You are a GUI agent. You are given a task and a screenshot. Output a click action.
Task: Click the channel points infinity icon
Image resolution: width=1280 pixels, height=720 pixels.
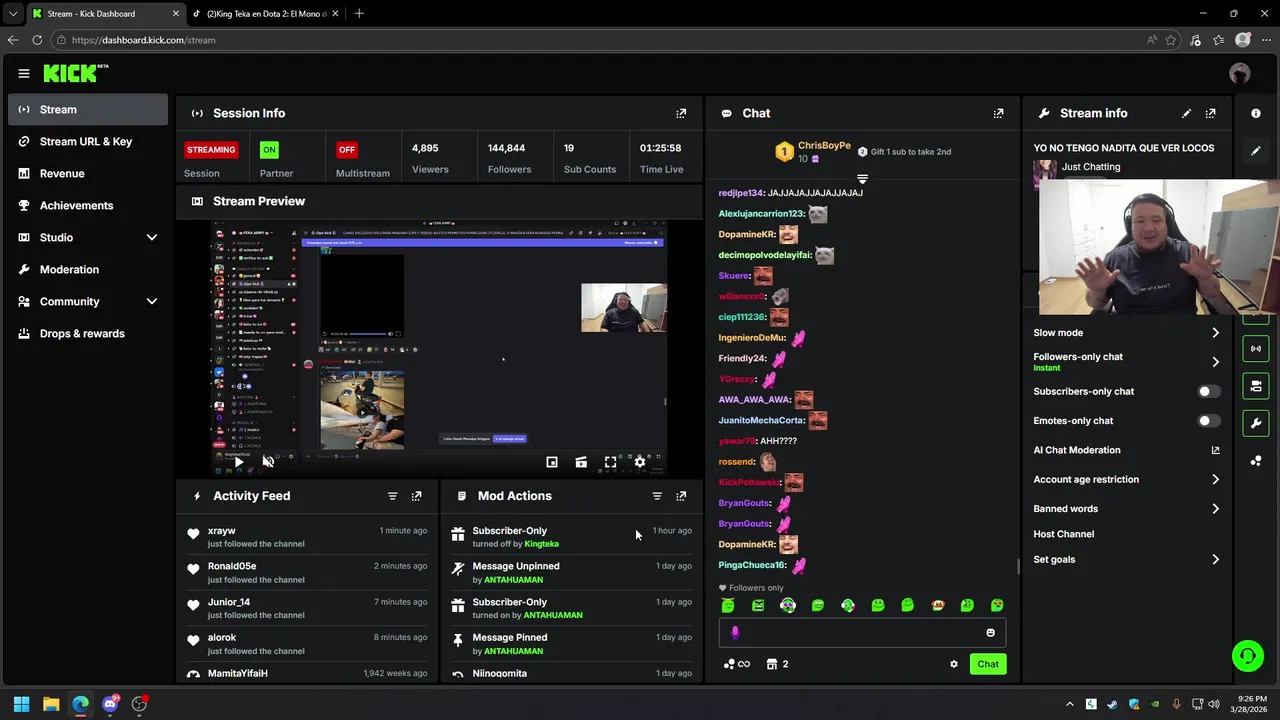coord(737,664)
